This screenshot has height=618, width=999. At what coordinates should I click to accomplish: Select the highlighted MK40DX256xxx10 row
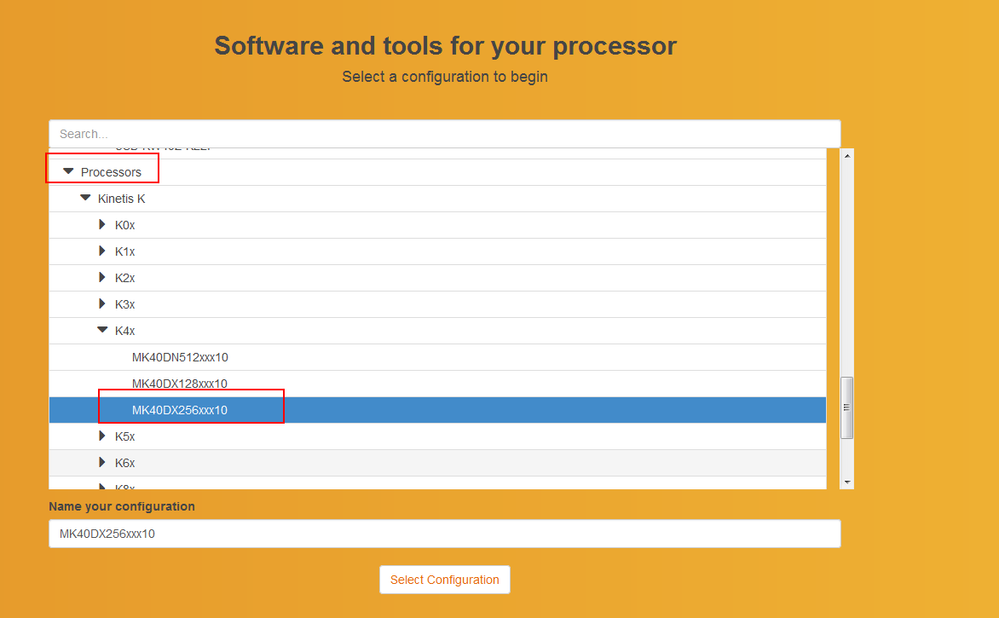tap(180, 410)
